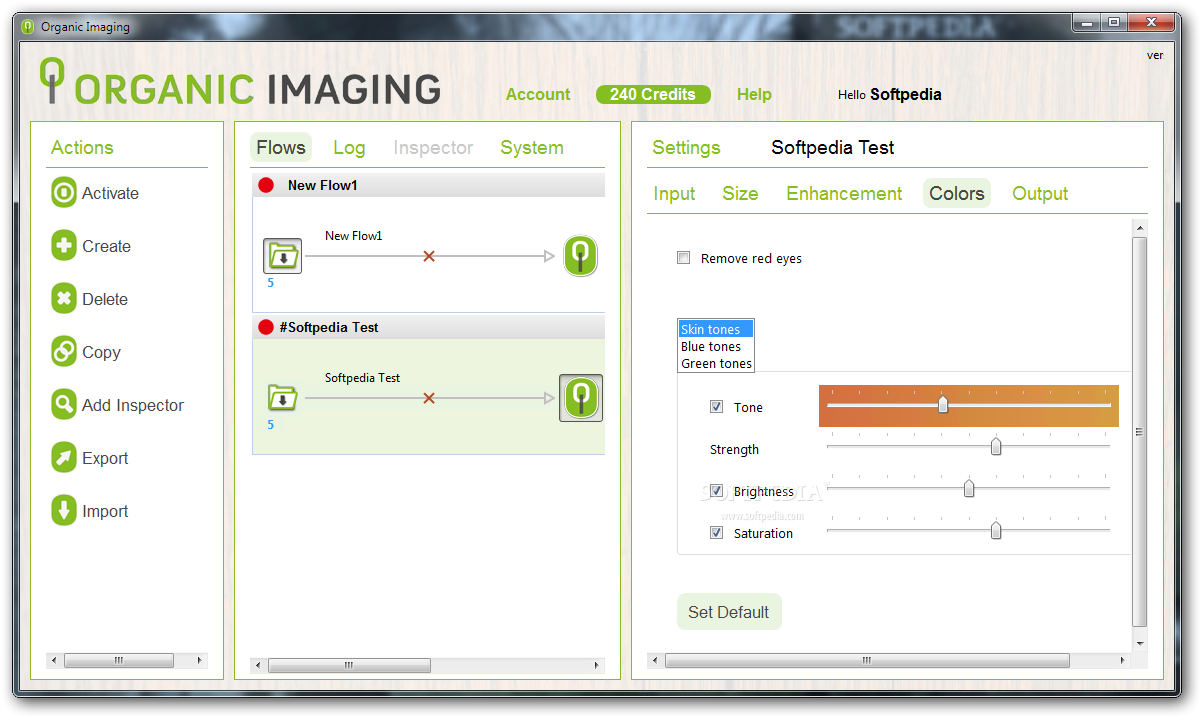The height and width of the screenshot is (718, 1202).
Task: Click the Settings panel vertical scrollbar
Action: tap(1140, 436)
